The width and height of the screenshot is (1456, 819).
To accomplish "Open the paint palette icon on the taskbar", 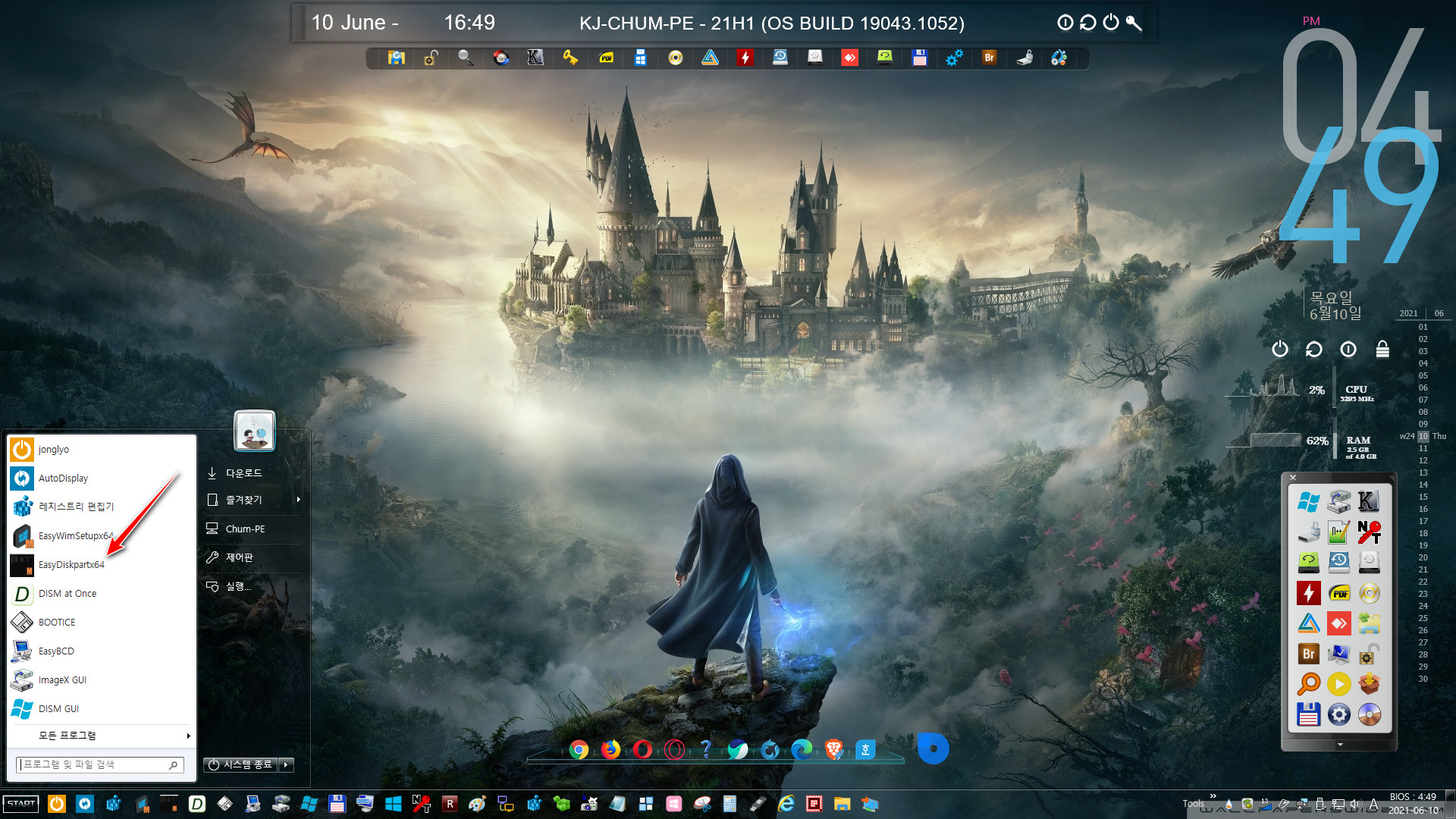I will pyautogui.click(x=477, y=804).
